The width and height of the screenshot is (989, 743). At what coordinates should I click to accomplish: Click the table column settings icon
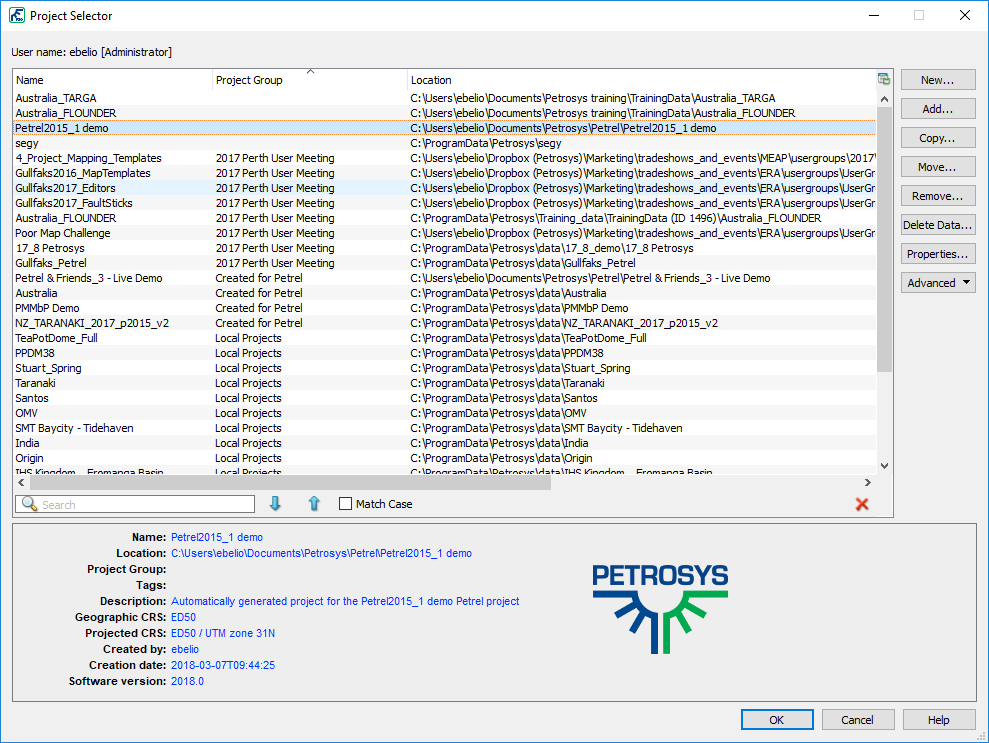coord(884,80)
